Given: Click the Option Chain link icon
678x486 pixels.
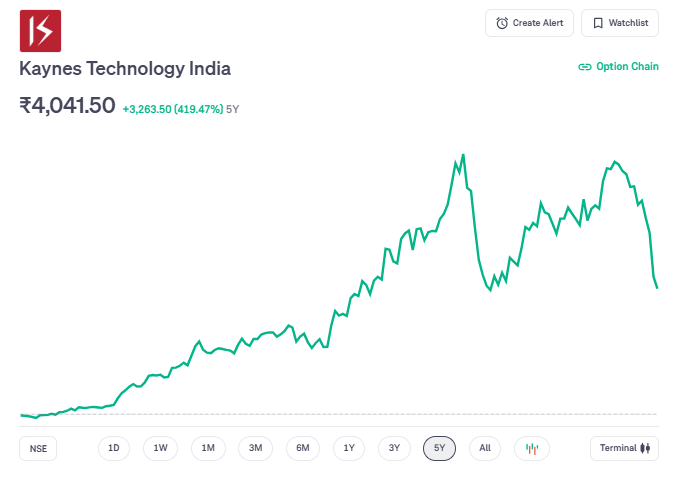Looking at the screenshot, I should coord(585,67).
